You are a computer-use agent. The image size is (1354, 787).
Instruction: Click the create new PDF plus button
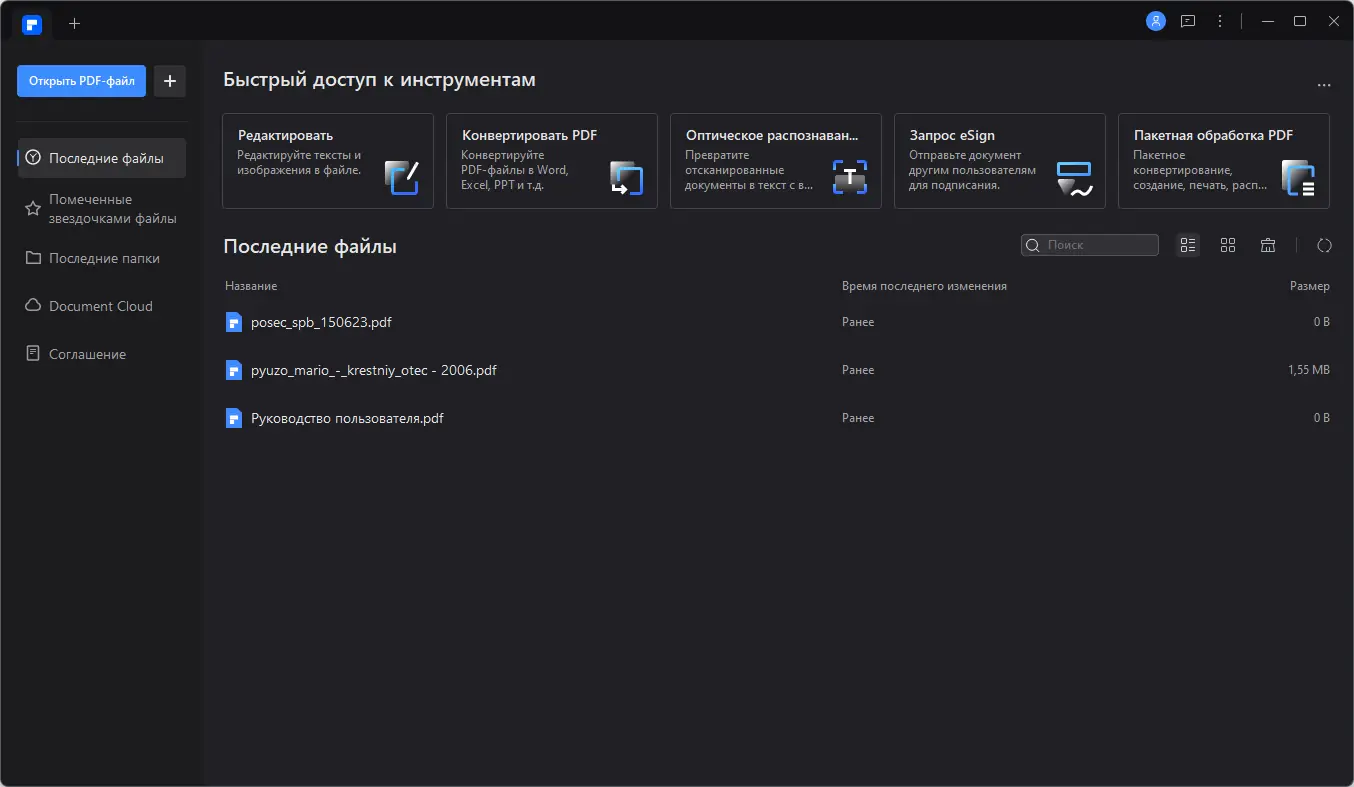[x=170, y=81]
